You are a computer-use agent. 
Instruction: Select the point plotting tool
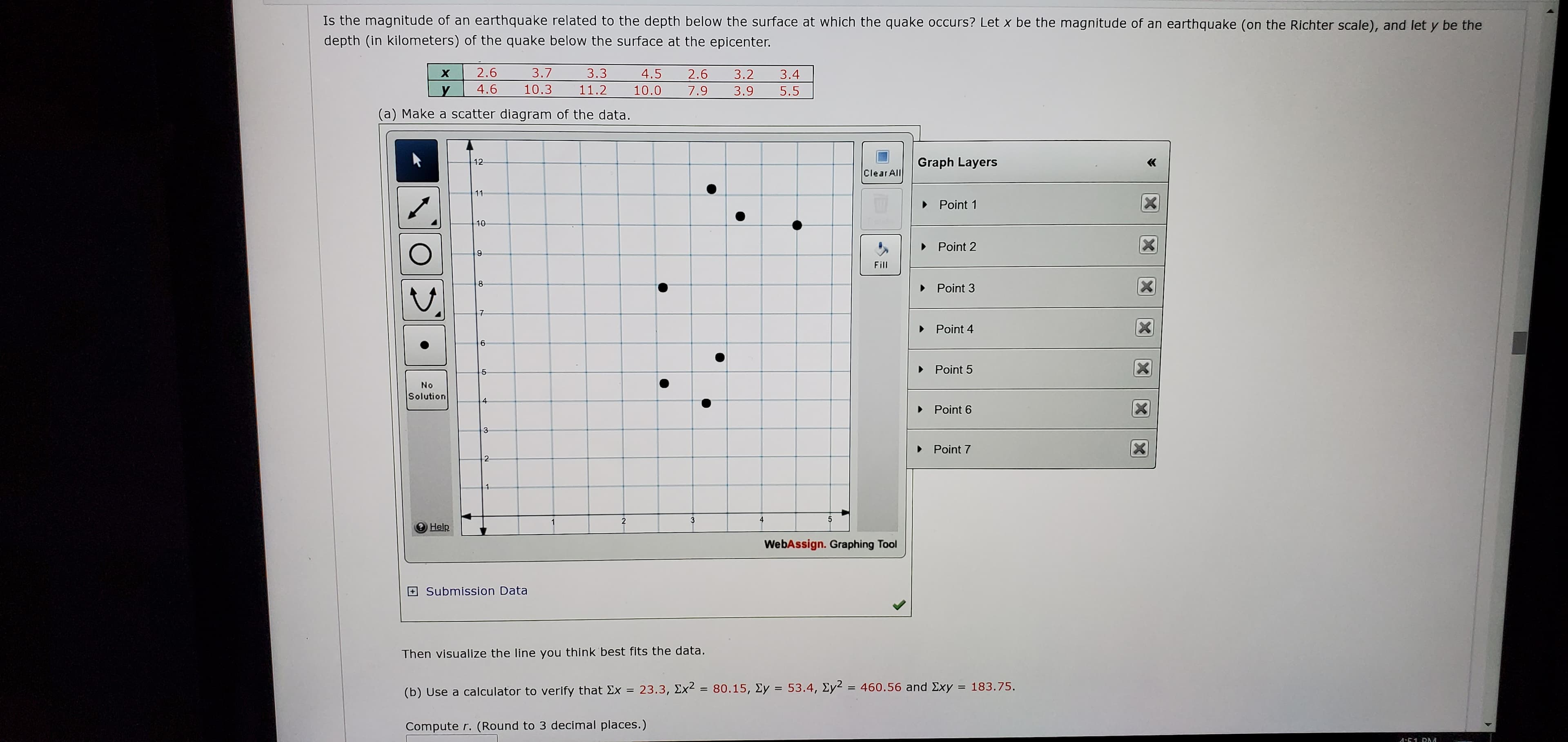tap(424, 345)
